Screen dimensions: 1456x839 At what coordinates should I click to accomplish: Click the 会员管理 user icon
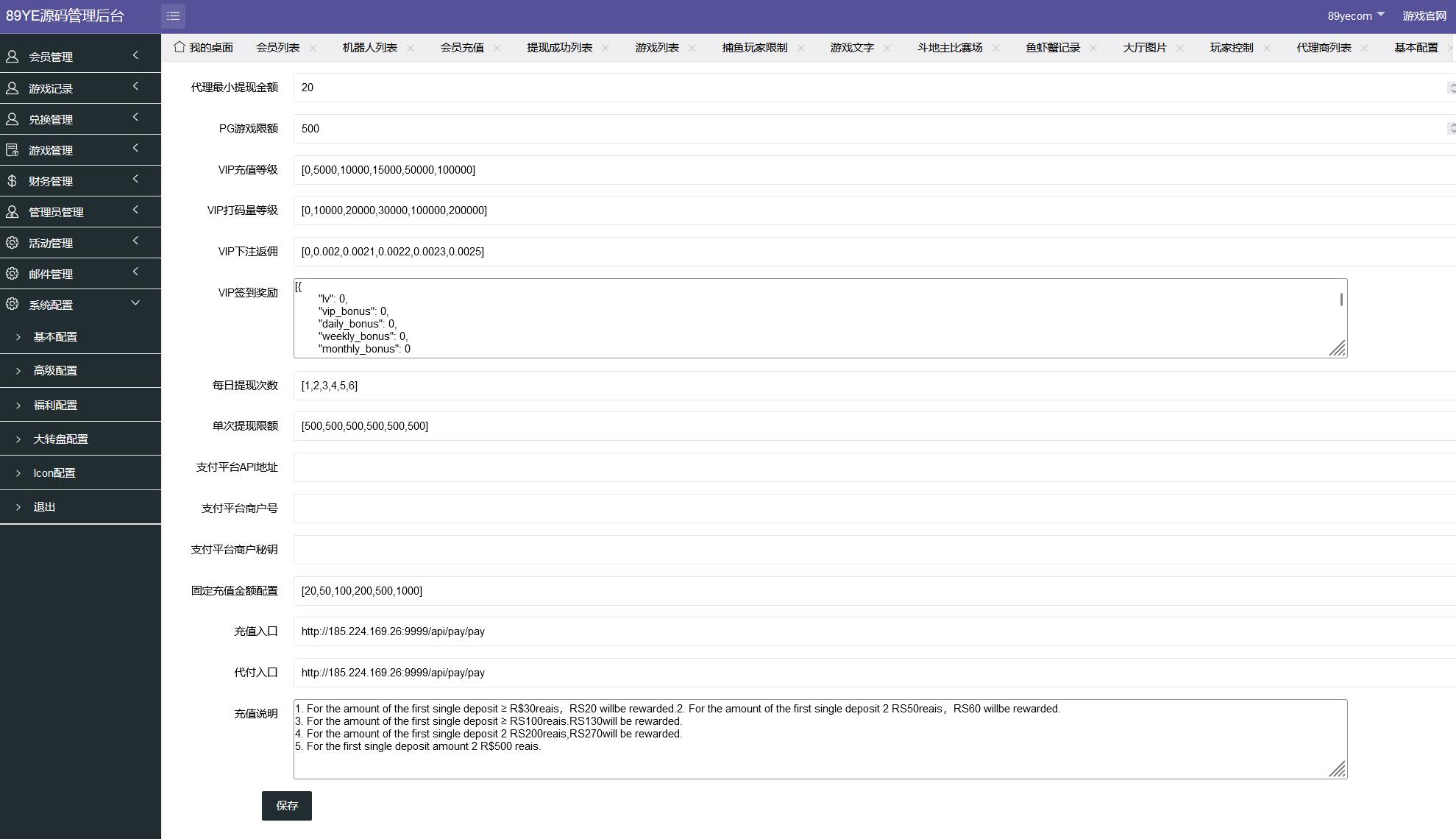[x=12, y=56]
